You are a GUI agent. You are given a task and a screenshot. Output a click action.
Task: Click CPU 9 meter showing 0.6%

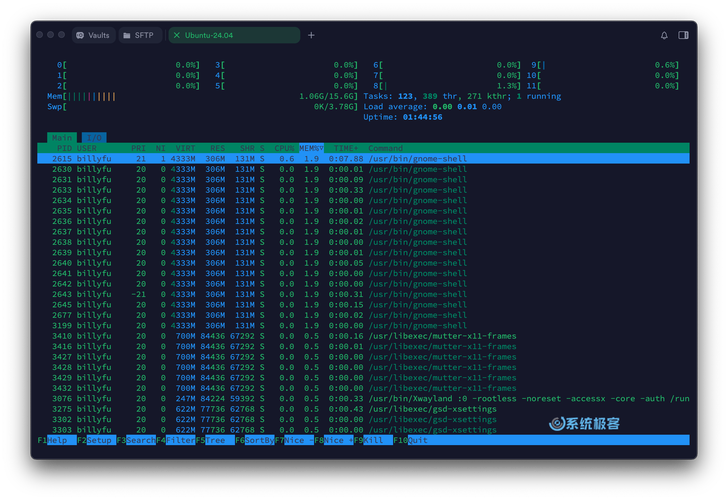click(605, 65)
